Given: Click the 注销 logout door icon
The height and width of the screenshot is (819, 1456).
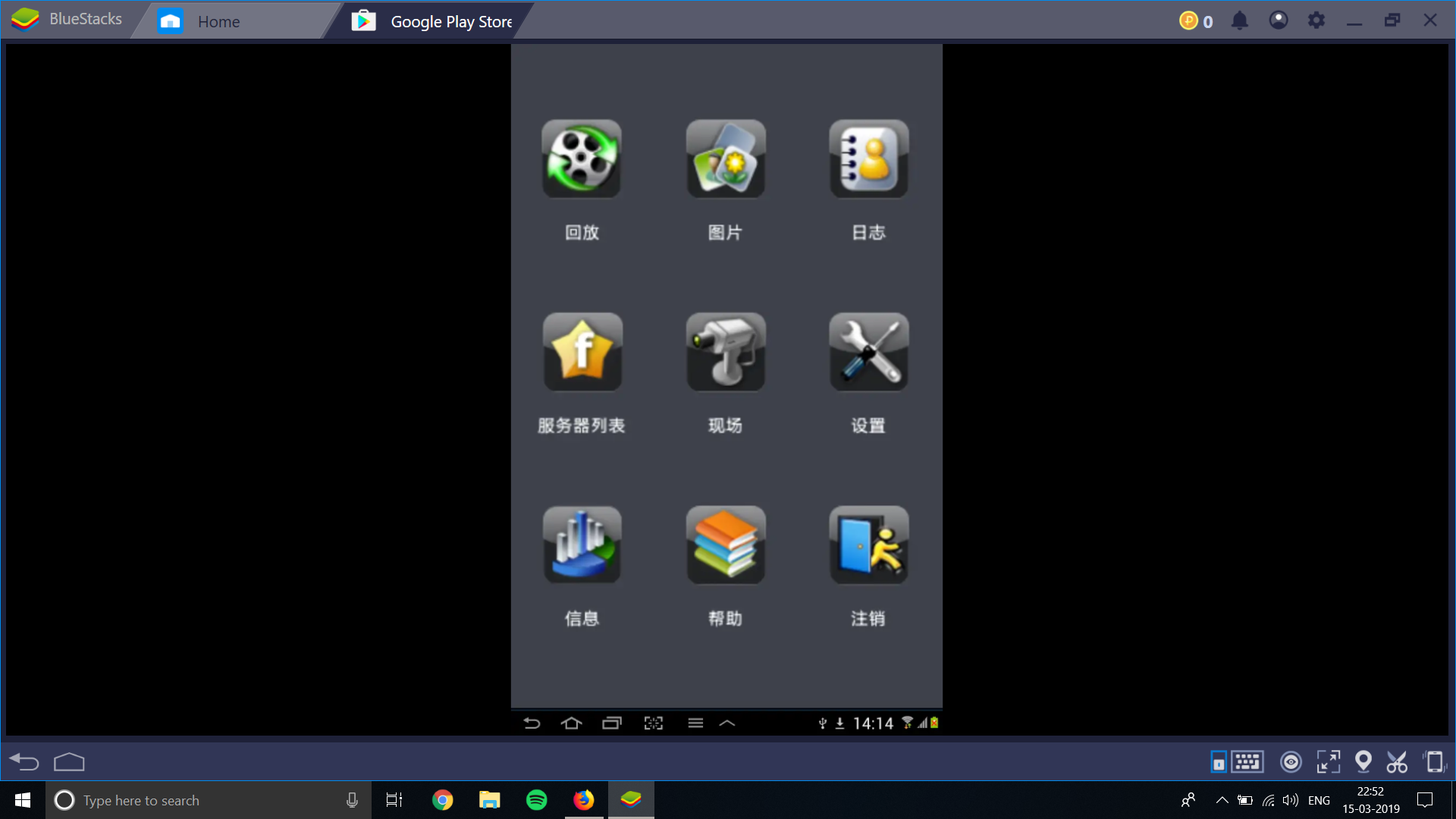Looking at the screenshot, I should click(x=868, y=545).
